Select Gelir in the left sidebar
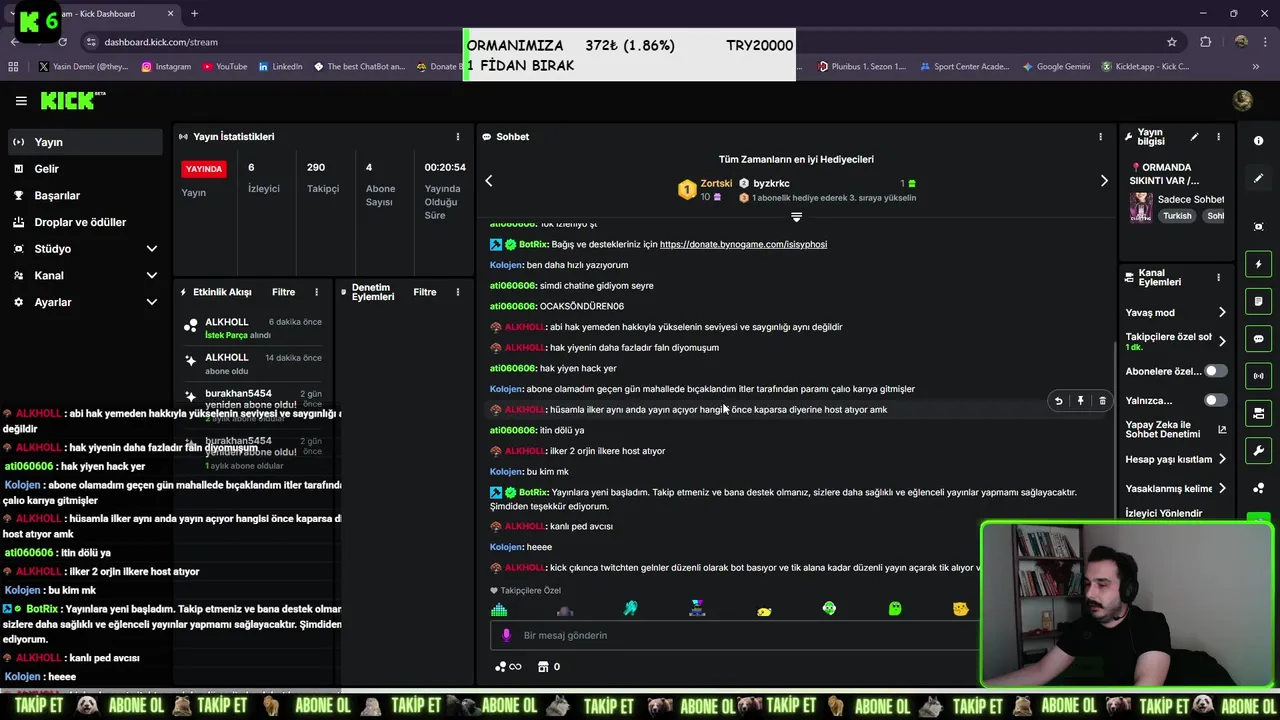1280x720 pixels. (85, 169)
